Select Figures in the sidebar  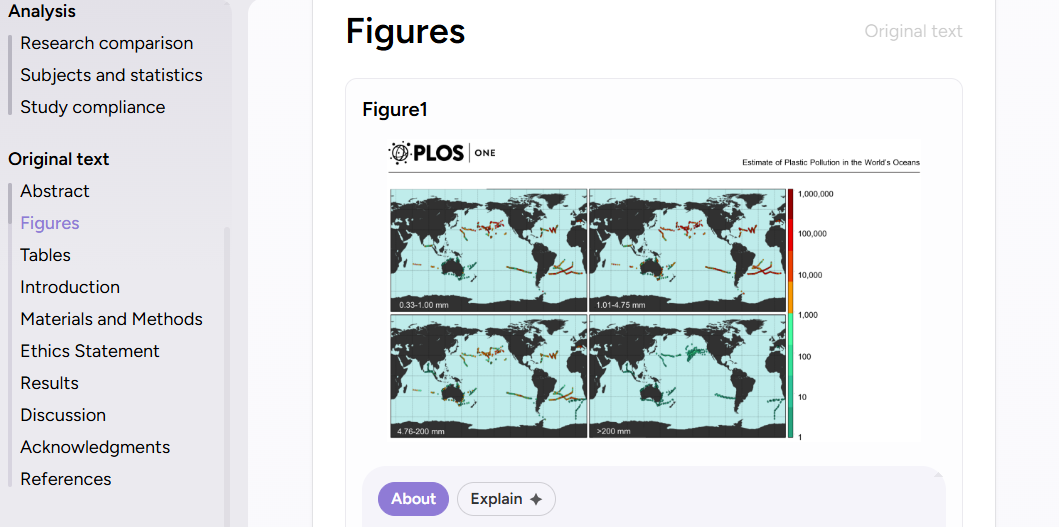pos(50,223)
